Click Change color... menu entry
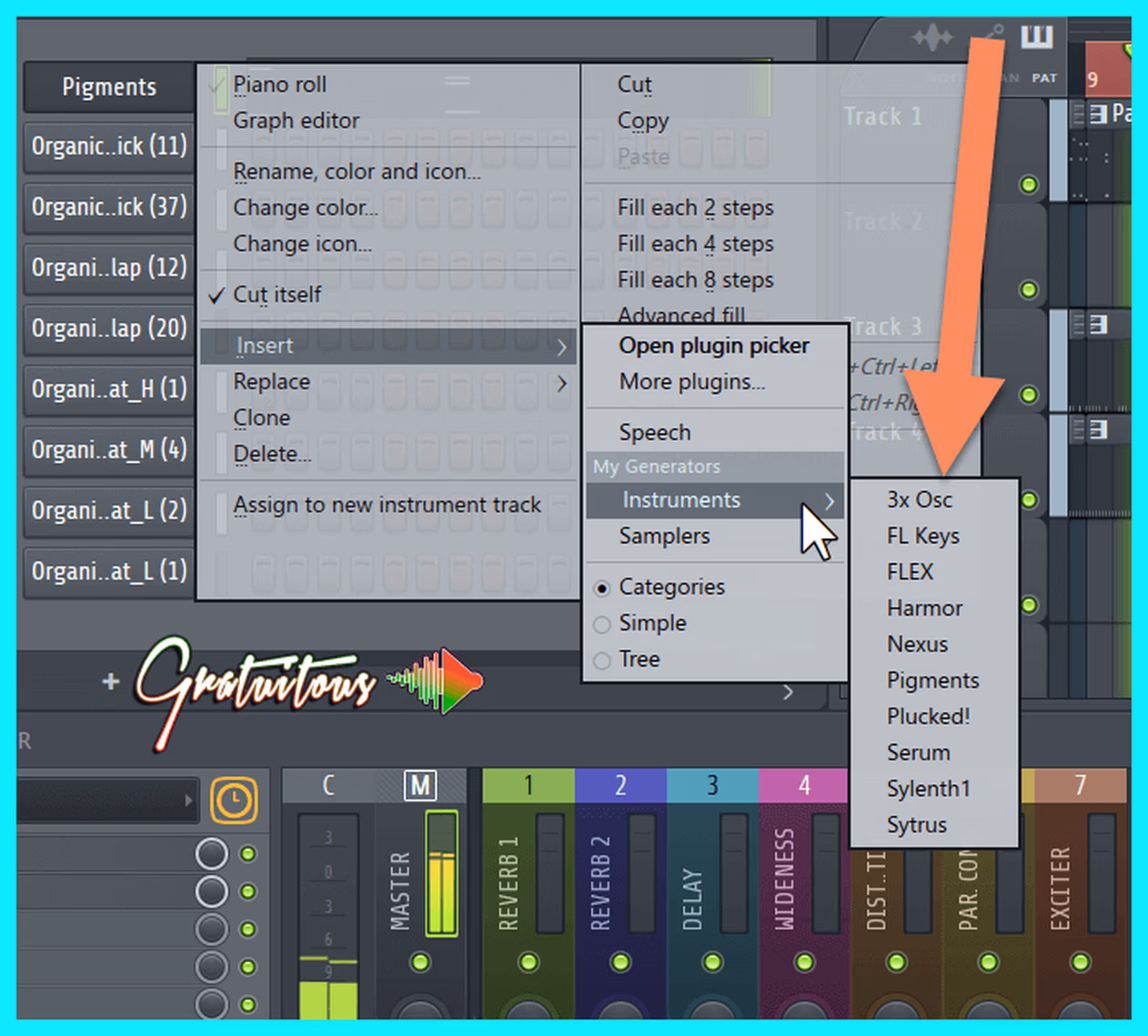1148x1036 pixels. (388, 207)
